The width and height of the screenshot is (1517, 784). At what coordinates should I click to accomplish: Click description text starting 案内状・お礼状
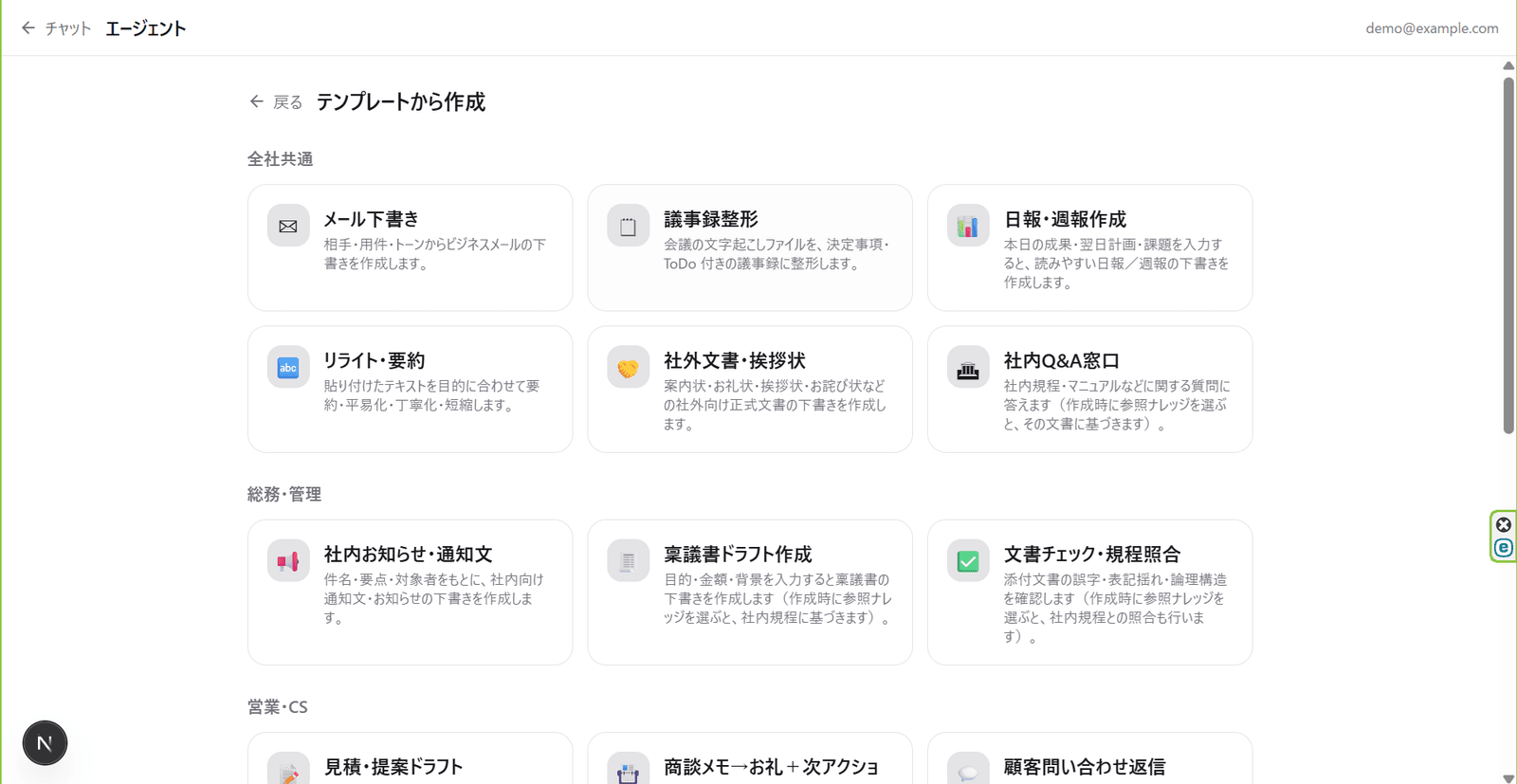[x=775, y=405]
